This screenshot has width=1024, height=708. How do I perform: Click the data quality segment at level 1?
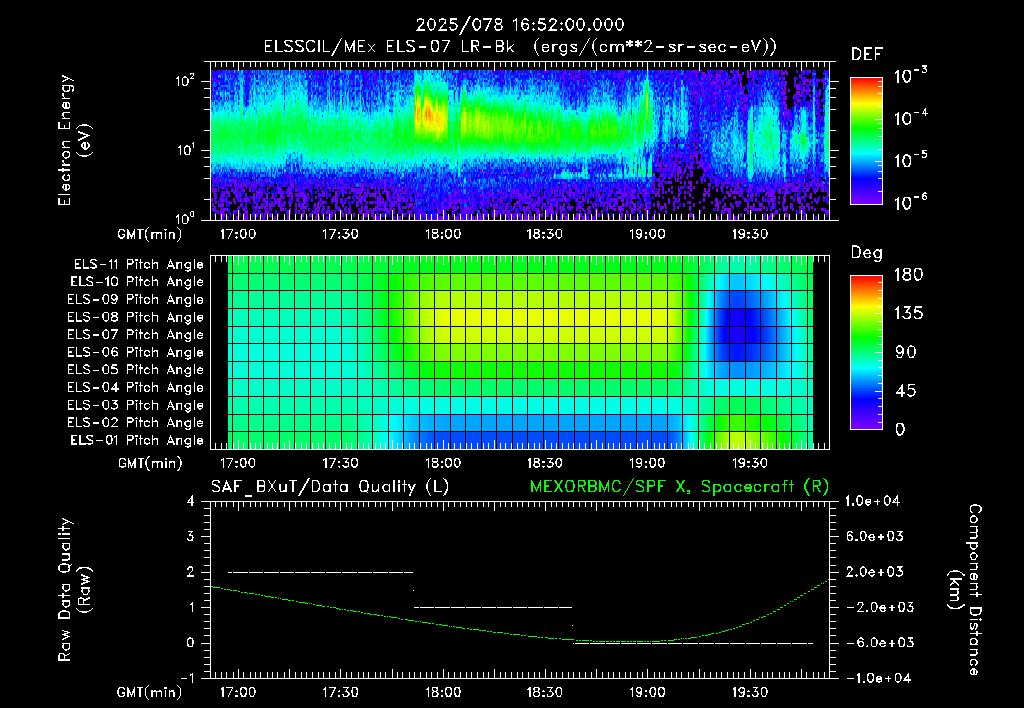tap(493, 607)
